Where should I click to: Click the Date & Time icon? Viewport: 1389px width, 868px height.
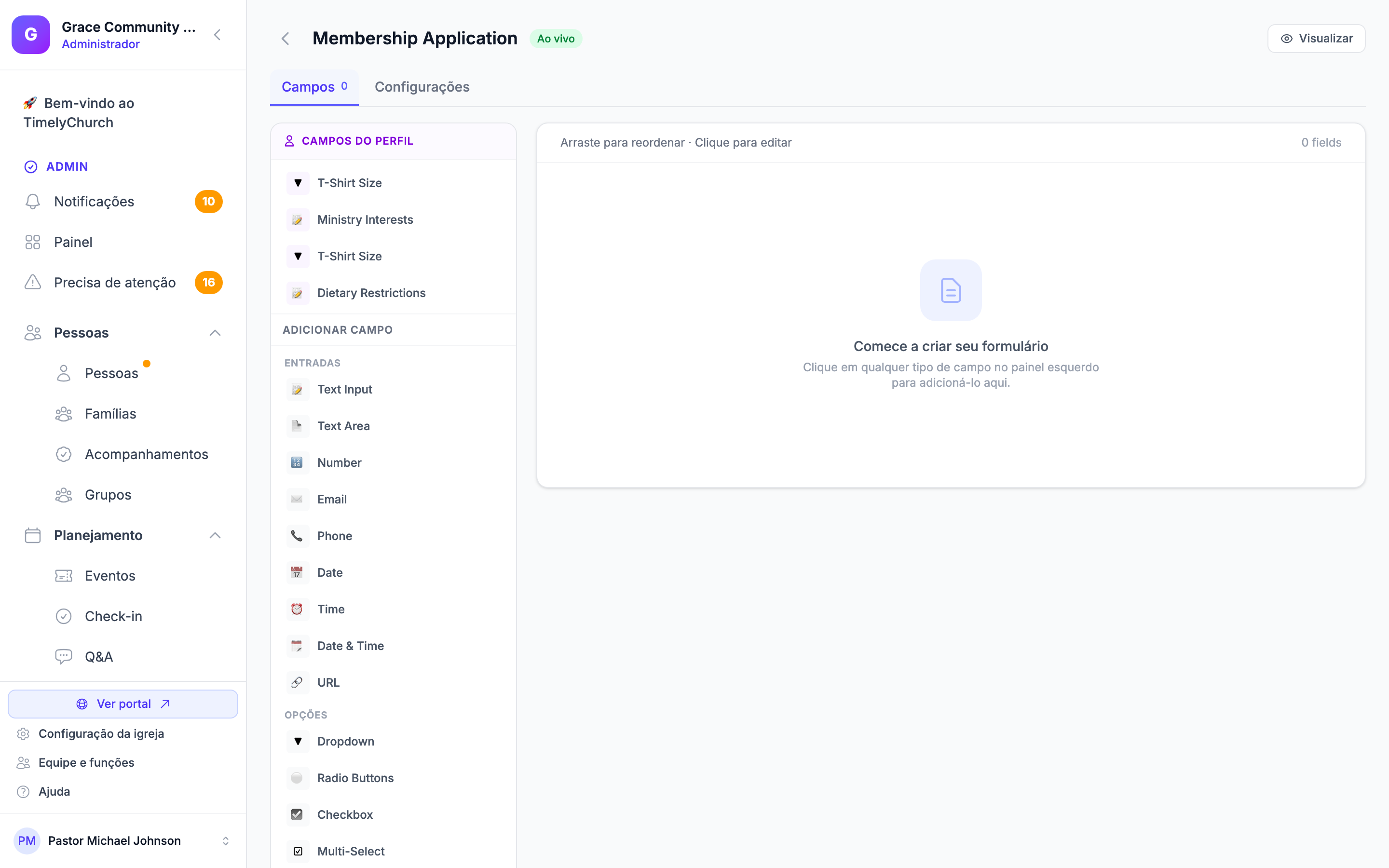(x=297, y=646)
